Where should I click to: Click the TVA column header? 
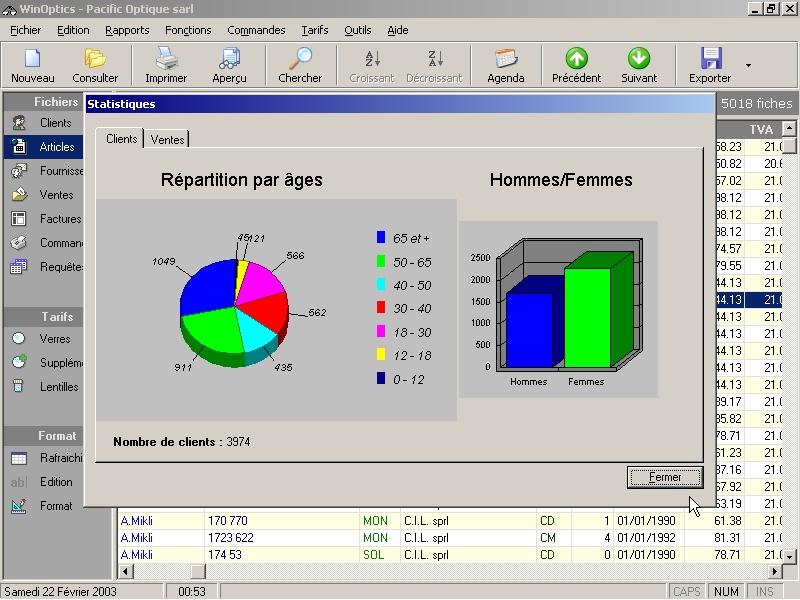tap(761, 130)
